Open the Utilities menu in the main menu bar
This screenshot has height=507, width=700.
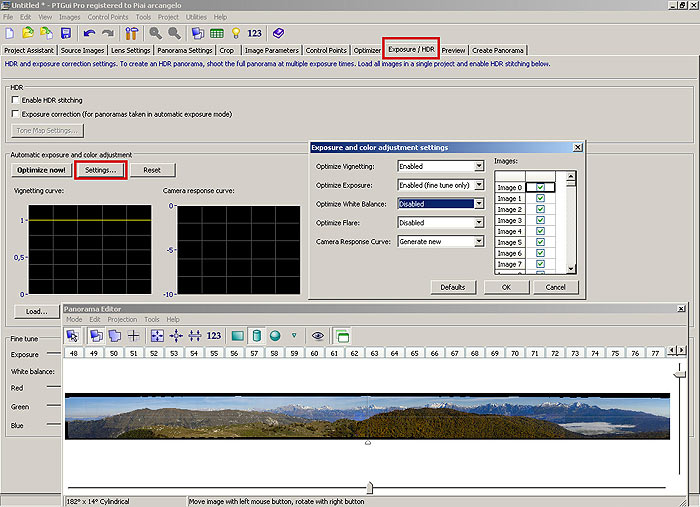196,17
